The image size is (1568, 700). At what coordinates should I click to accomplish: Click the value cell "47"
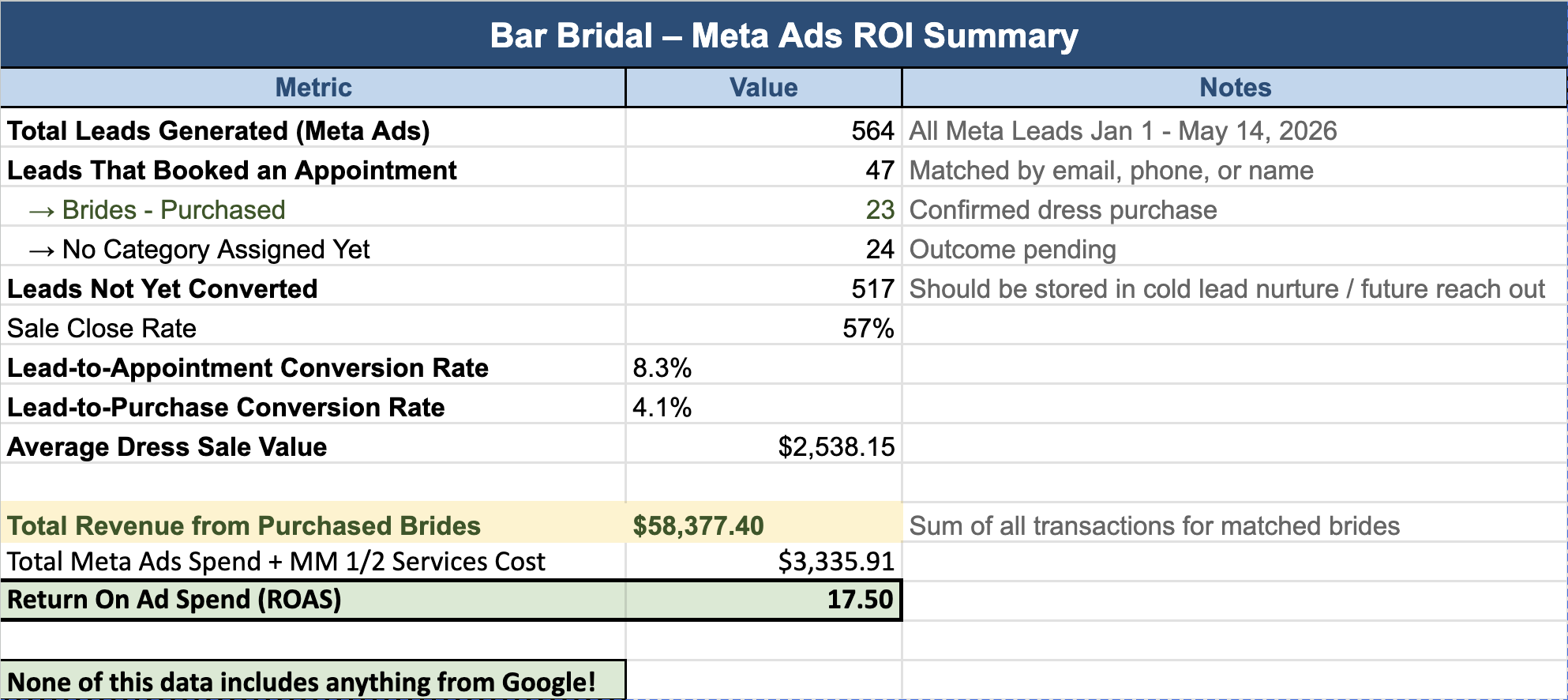[x=763, y=167]
